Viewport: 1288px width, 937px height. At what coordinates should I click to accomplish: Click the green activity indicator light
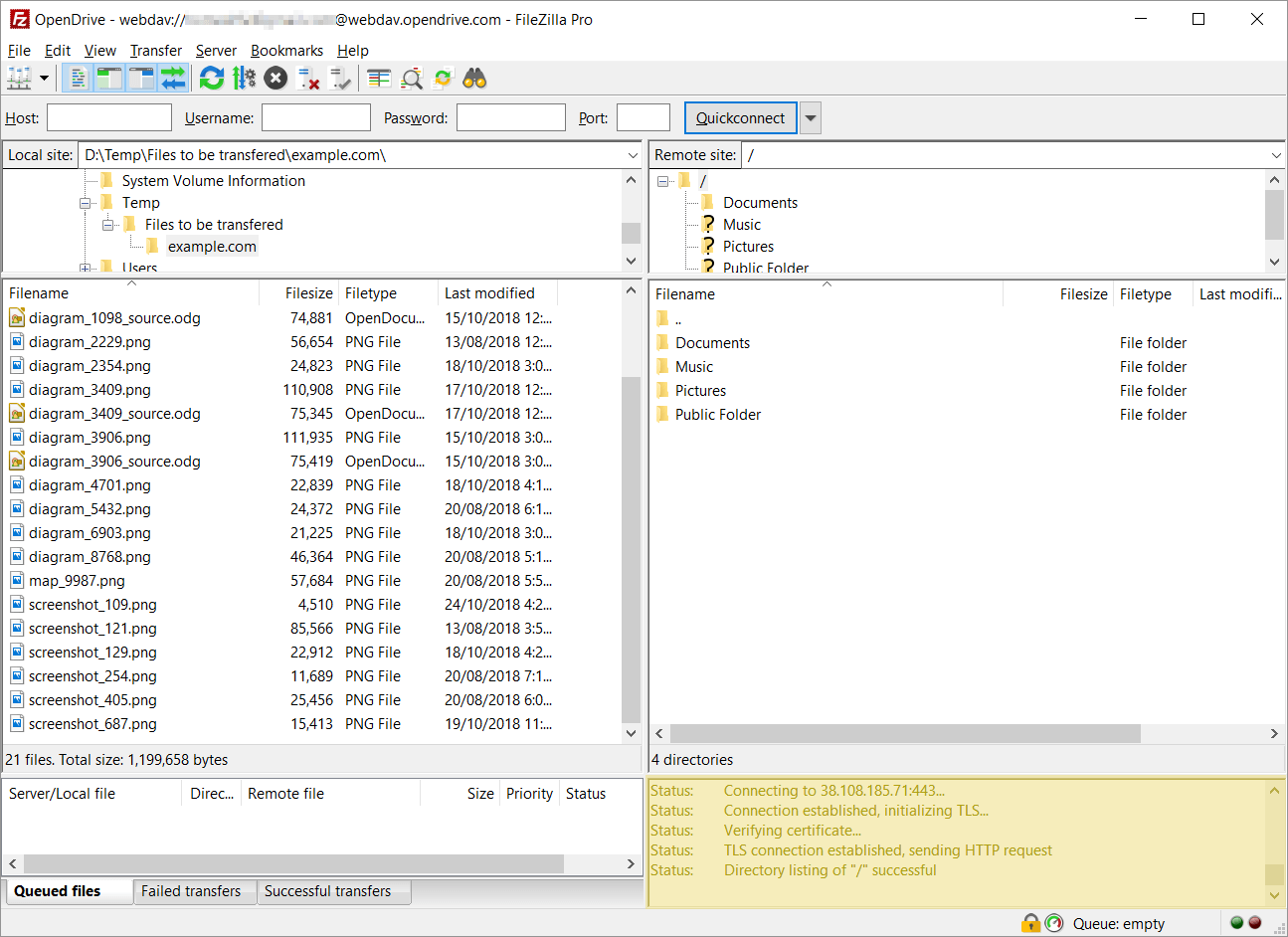[x=1237, y=922]
